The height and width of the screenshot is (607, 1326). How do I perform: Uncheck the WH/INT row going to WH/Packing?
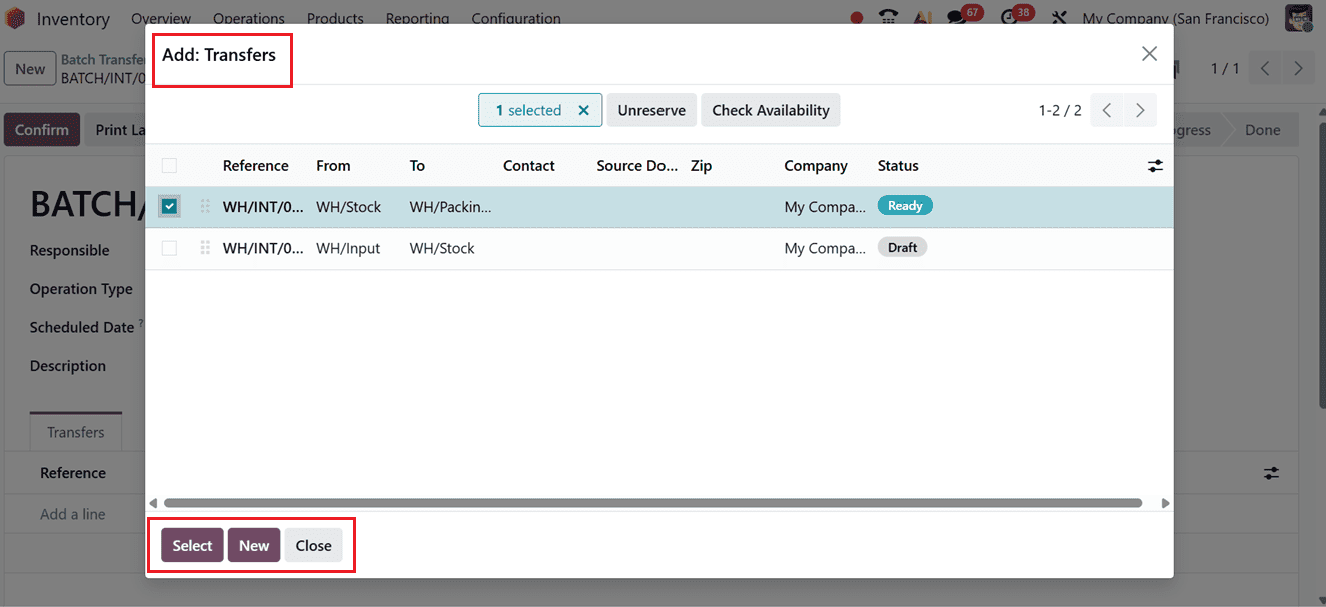click(170, 206)
